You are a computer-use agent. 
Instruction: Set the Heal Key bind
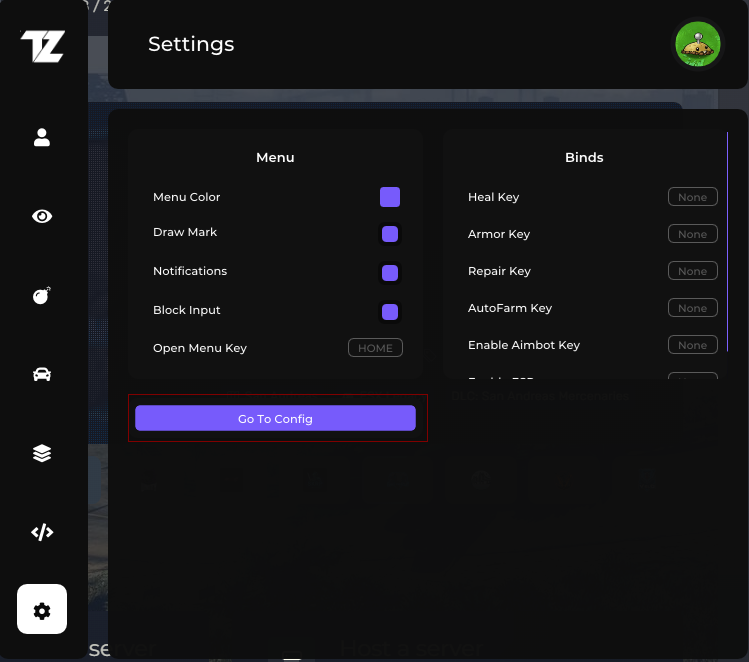[x=692, y=197]
